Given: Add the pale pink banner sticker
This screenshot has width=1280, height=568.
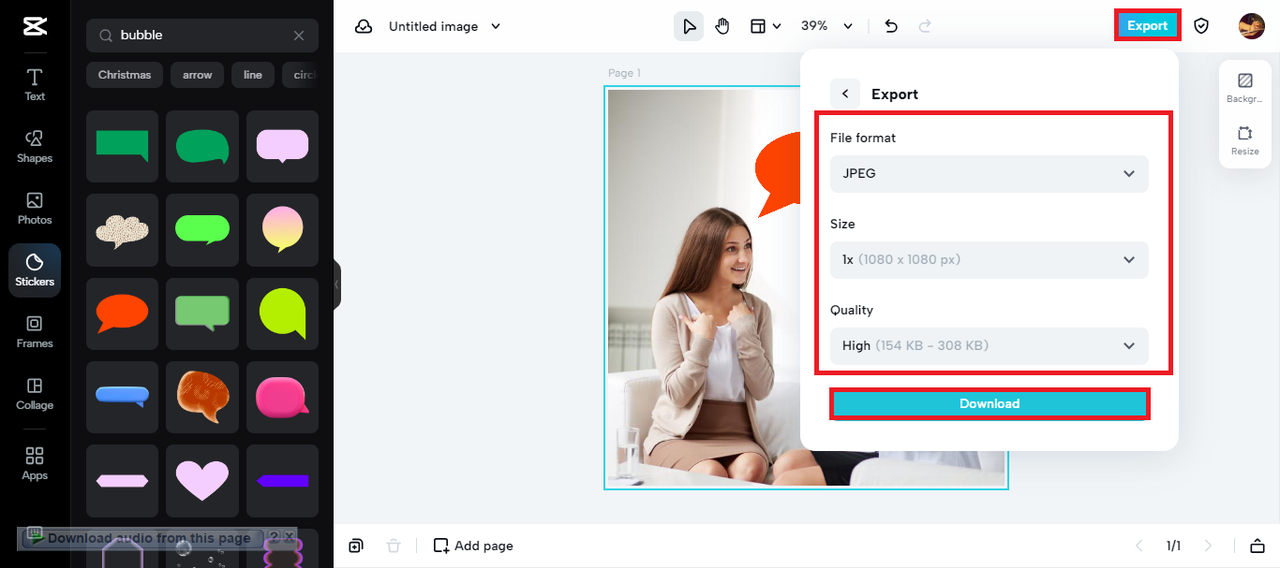Looking at the screenshot, I should [x=122, y=481].
